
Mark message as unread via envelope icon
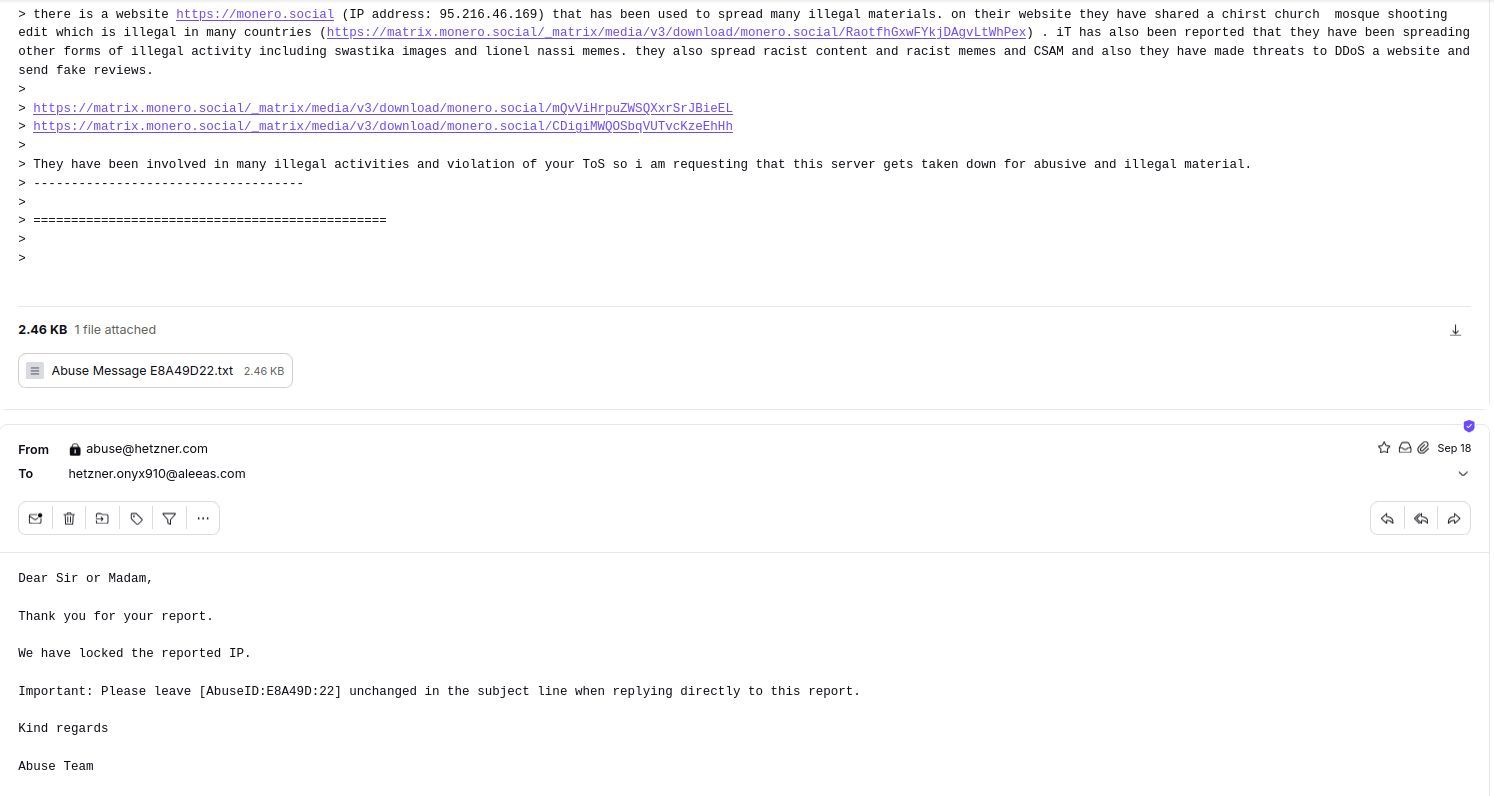35,518
